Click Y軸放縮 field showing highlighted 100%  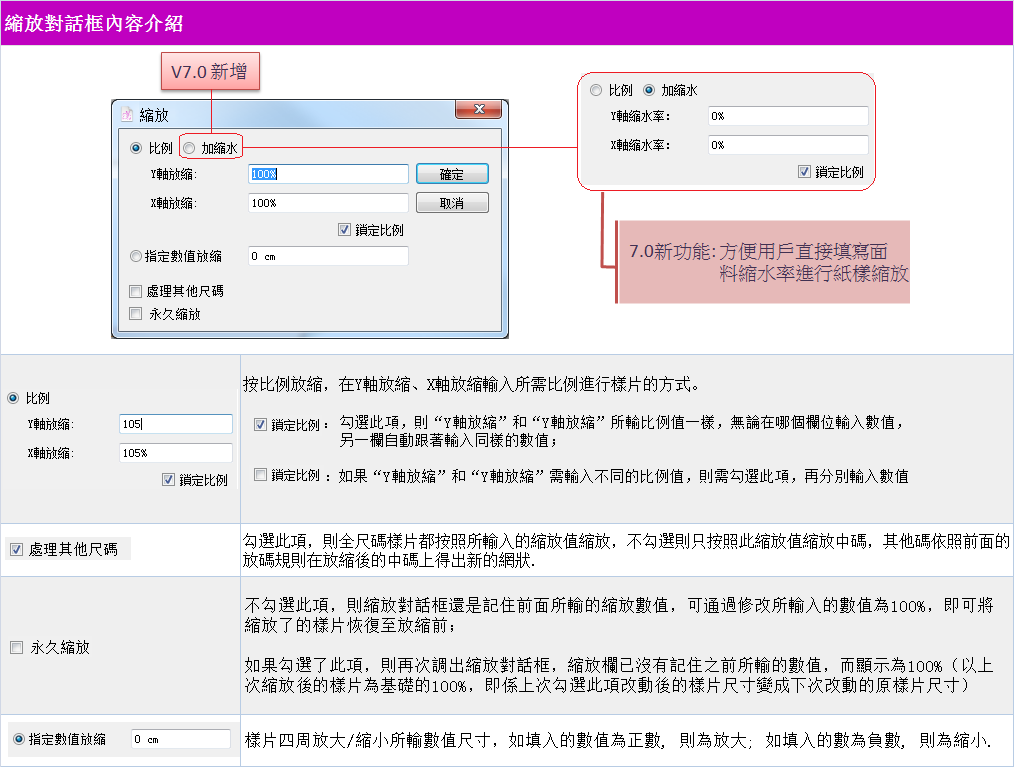(x=328, y=174)
